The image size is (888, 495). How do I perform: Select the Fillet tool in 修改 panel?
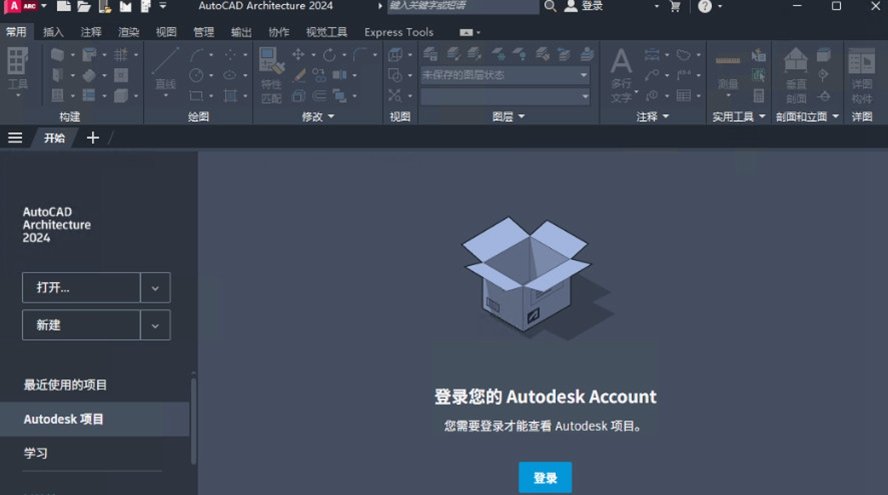(x=360, y=54)
